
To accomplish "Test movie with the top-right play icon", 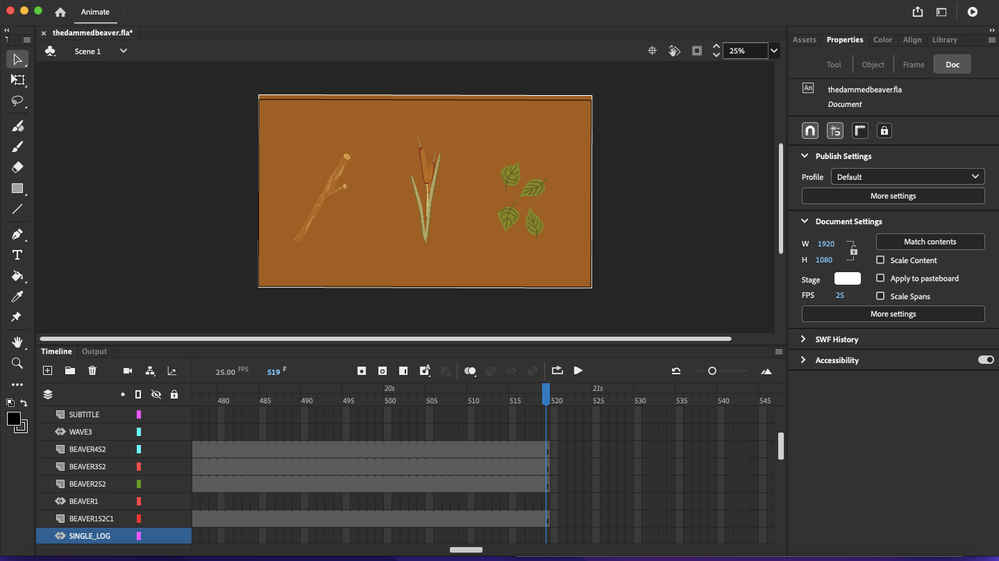I will pos(972,11).
